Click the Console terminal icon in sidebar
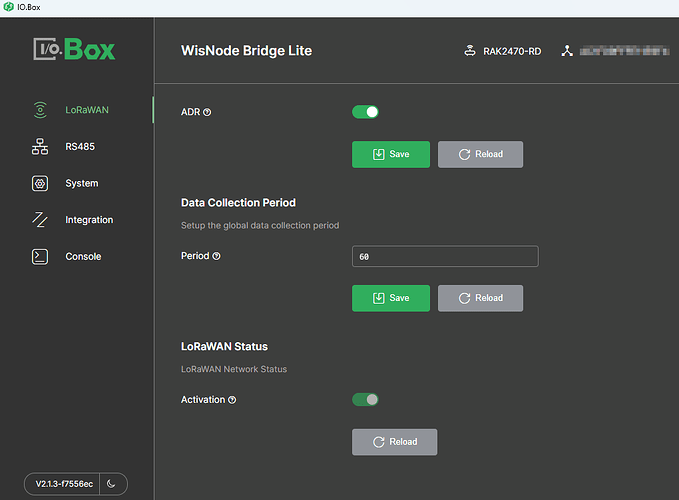 tap(40, 257)
